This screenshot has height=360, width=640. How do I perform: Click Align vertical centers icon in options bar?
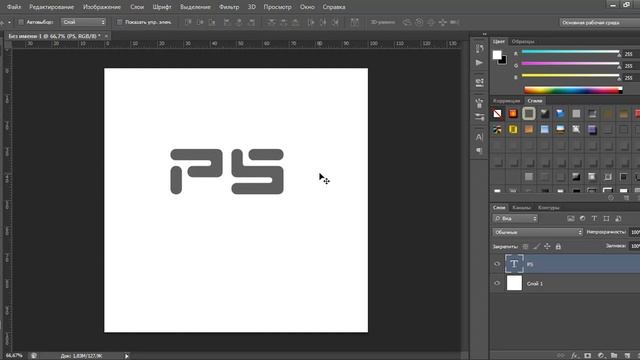tap(200, 22)
